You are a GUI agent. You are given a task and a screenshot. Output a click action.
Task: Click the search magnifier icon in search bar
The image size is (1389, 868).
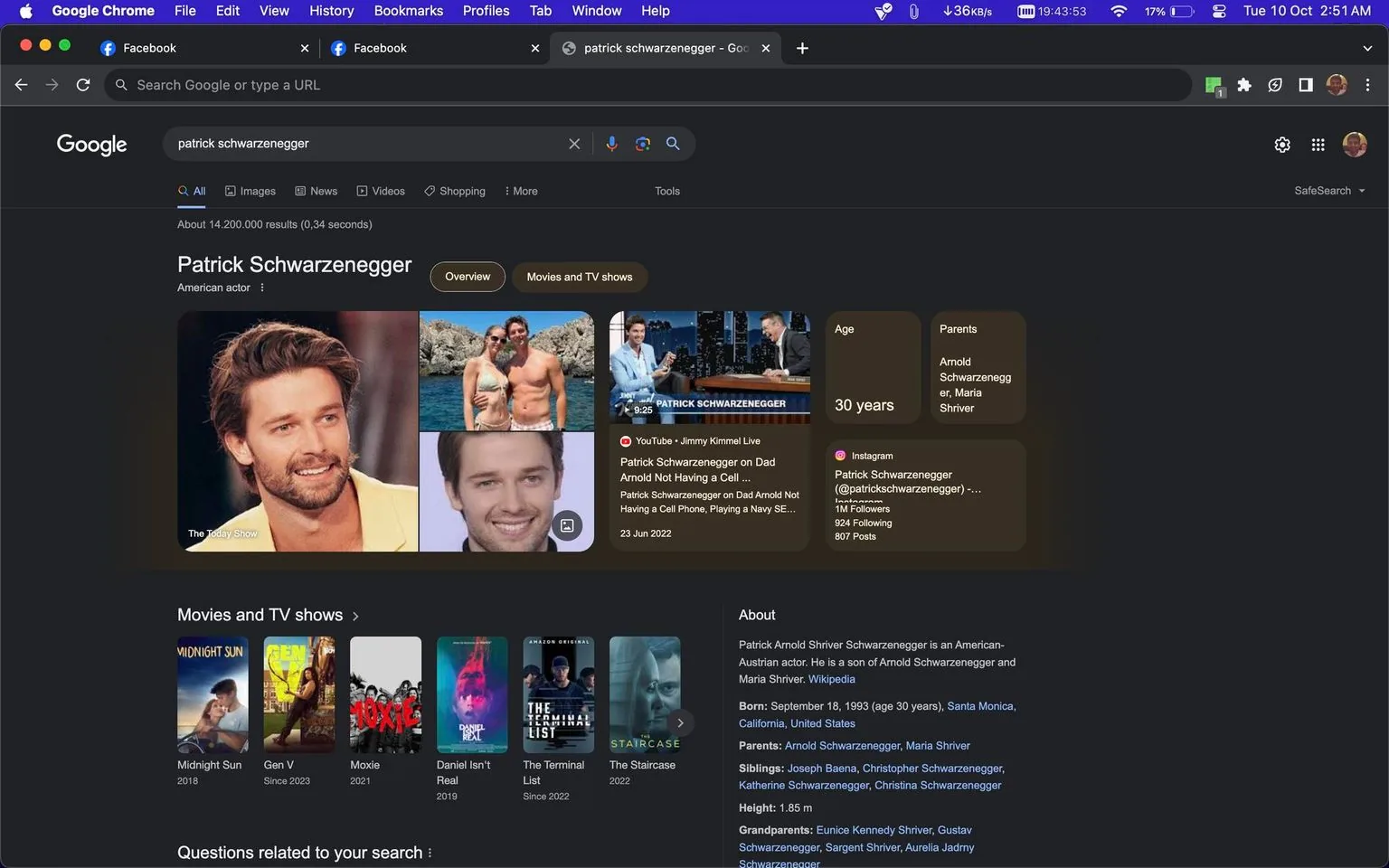point(673,143)
